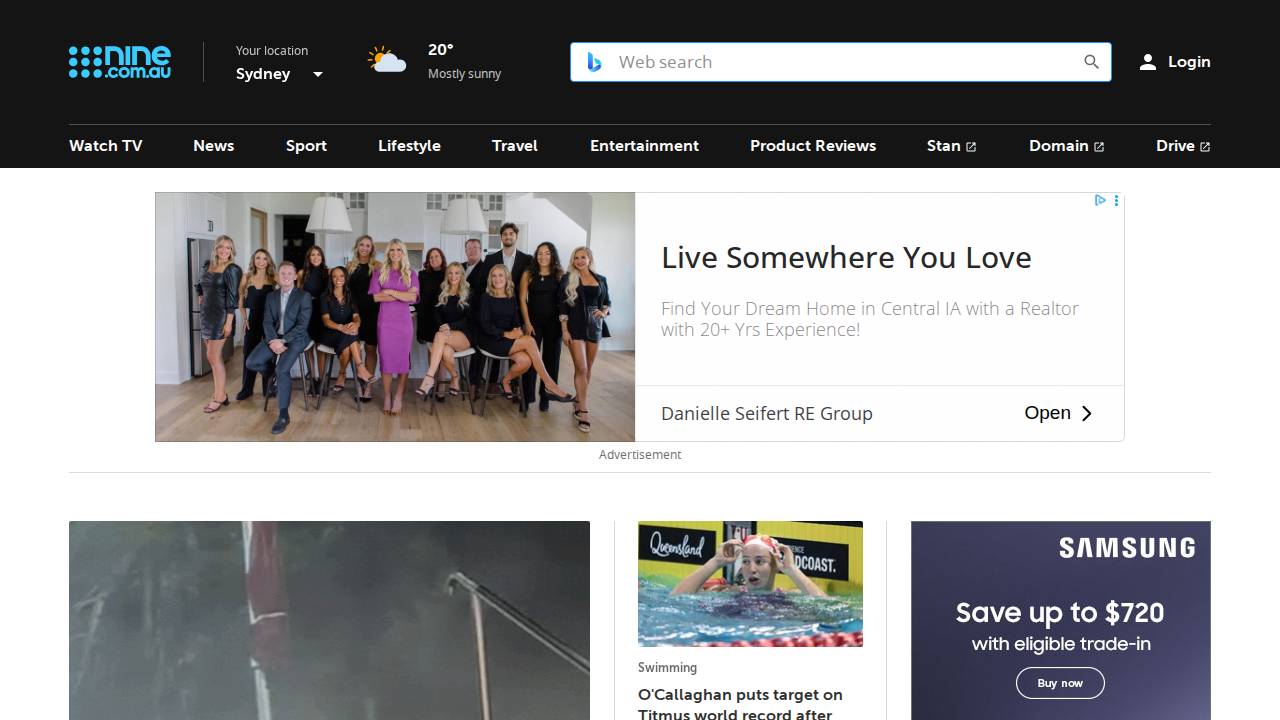Click the Login user profile icon
Screen dimensions: 1280x720
(1148, 62)
